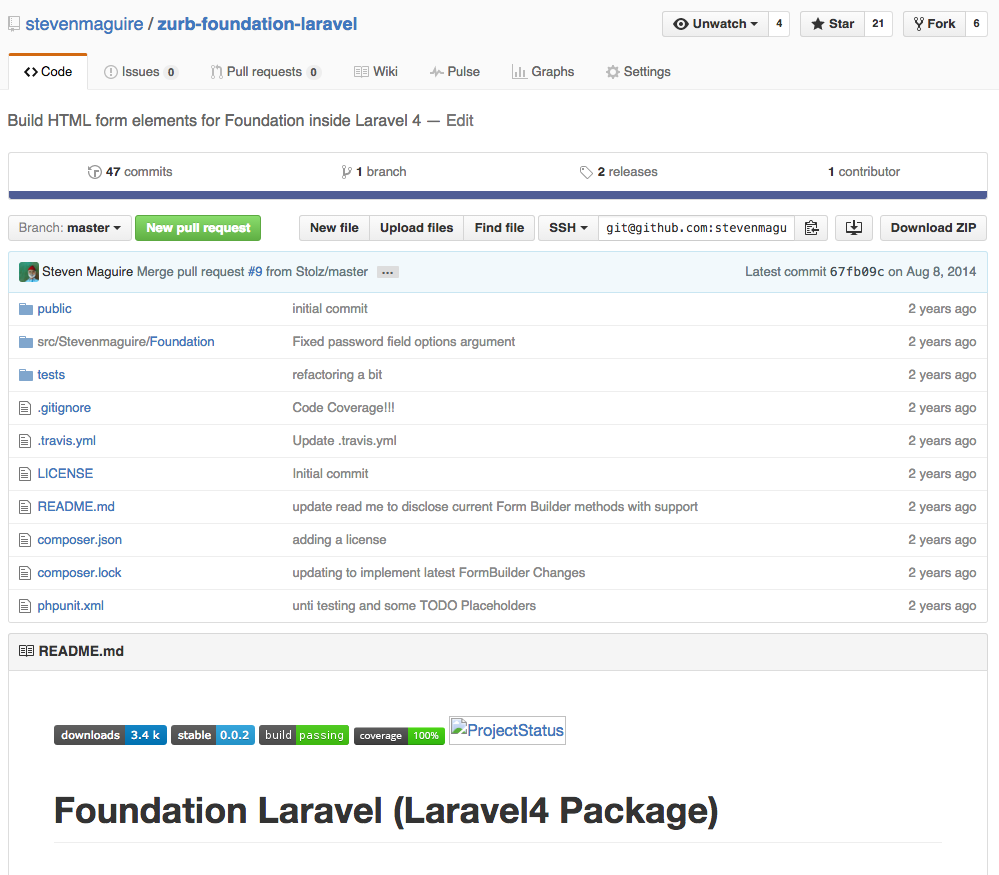View the 2 releases link
This screenshot has height=875, width=999.
coord(619,172)
